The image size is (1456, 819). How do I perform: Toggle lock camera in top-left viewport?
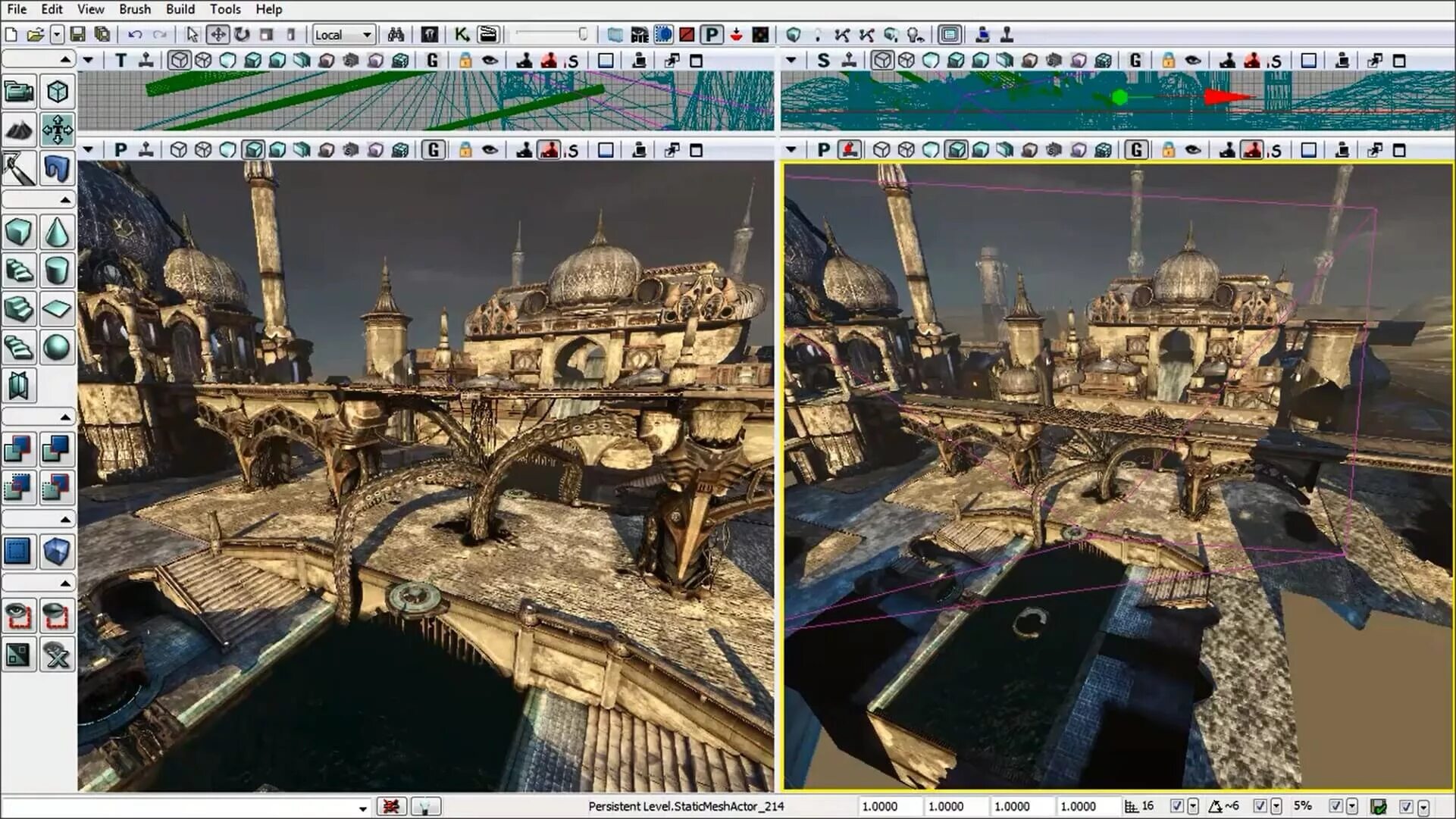pos(465,61)
